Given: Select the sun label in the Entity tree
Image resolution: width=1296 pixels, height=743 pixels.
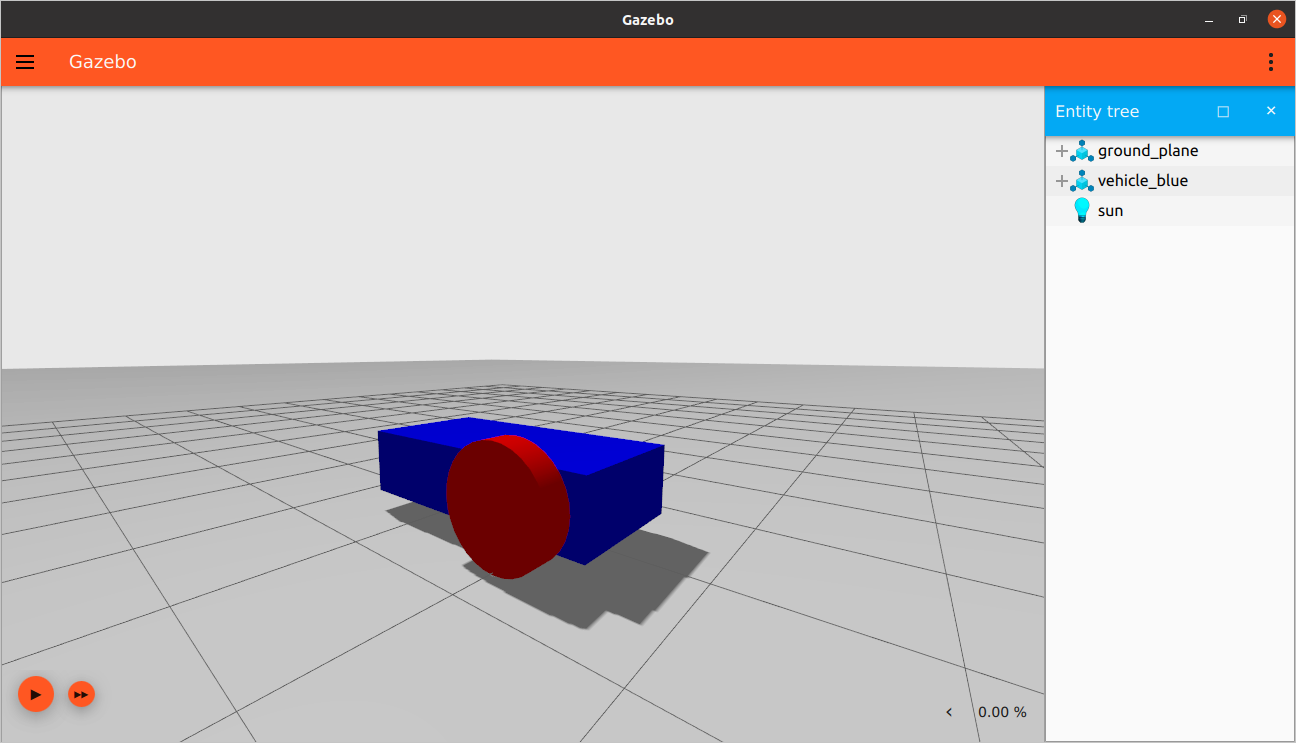Looking at the screenshot, I should tap(1110, 211).
